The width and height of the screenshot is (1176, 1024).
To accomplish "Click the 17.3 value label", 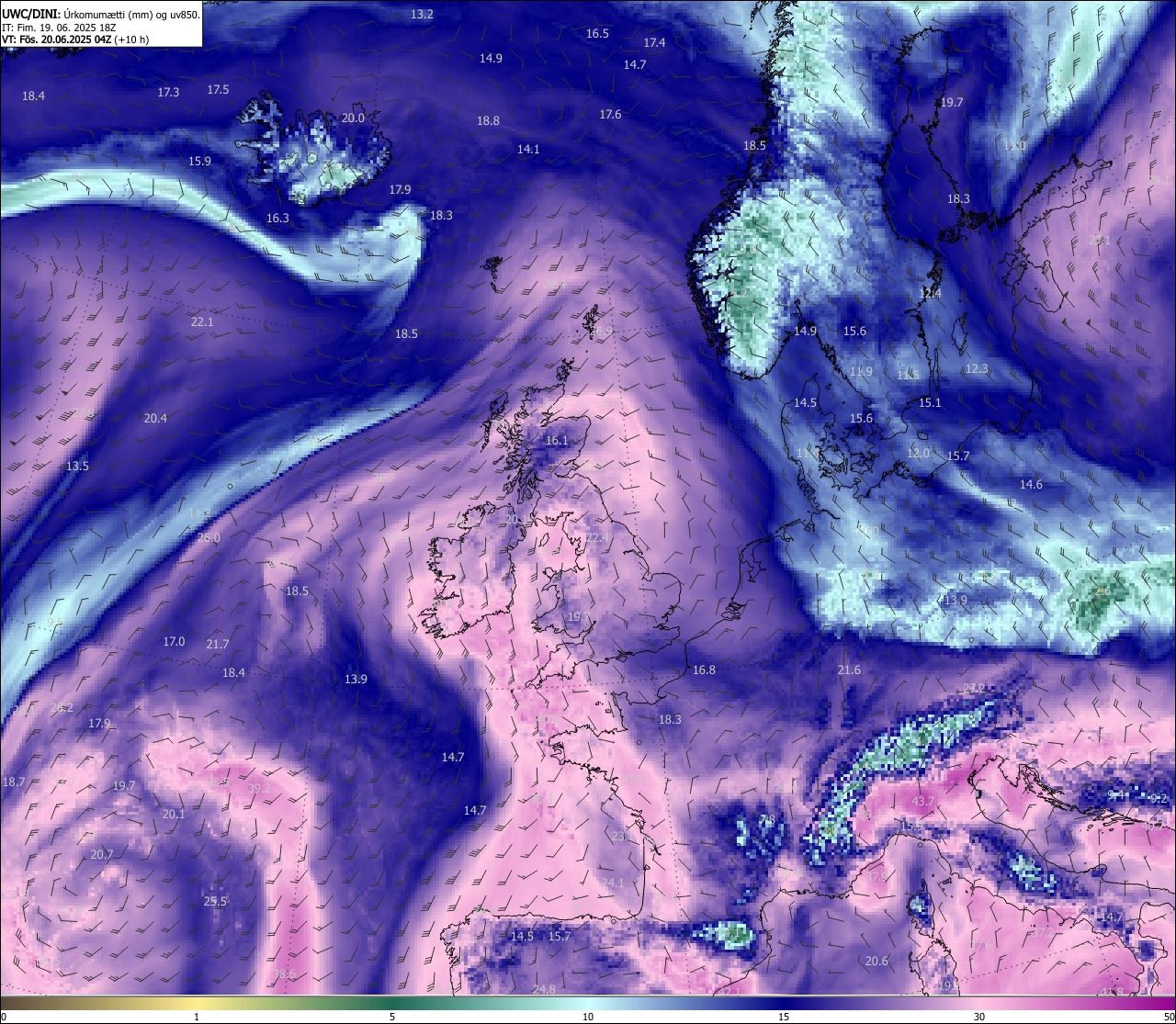I will point(168,93).
